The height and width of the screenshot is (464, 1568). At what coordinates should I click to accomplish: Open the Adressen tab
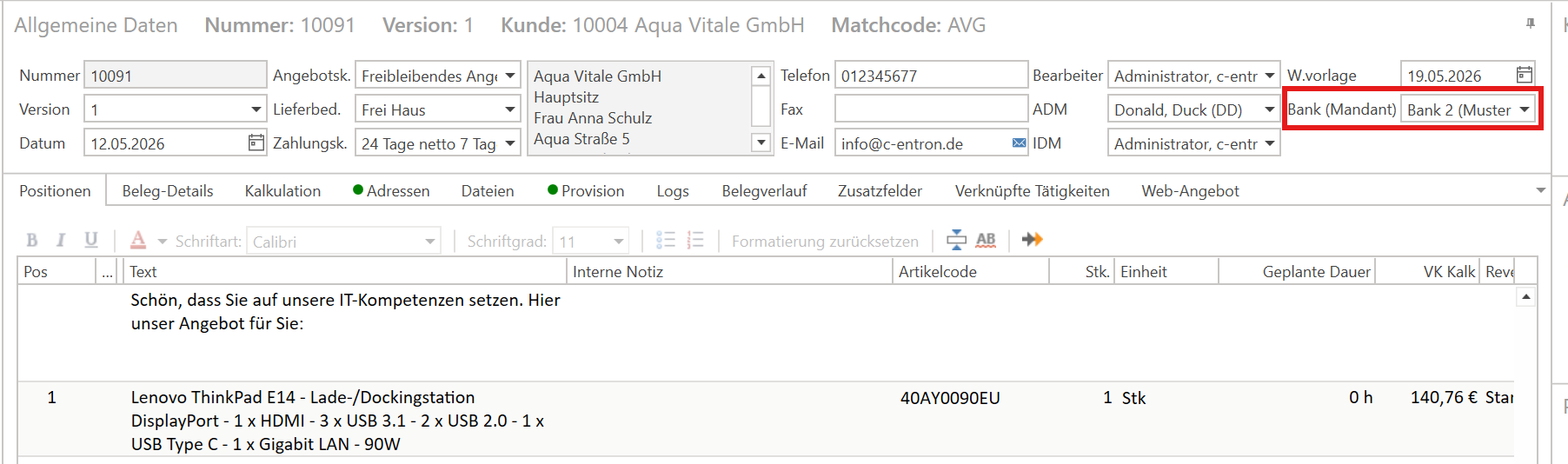tap(391, 191)
